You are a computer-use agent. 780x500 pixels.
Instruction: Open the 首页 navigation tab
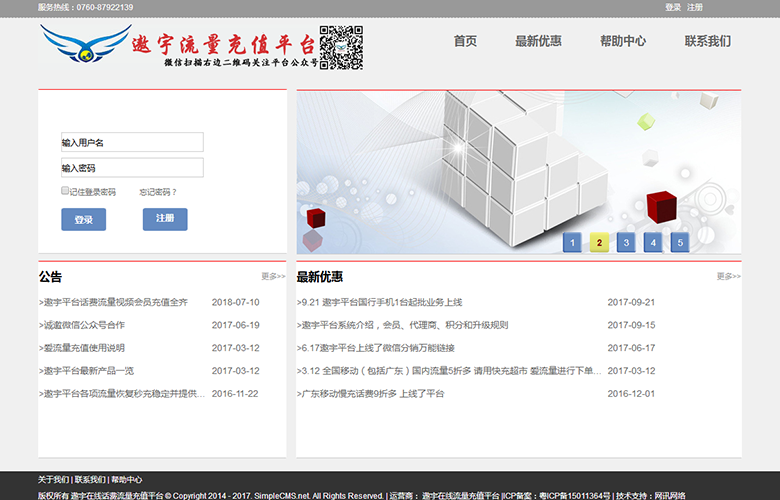click(465, 42)
